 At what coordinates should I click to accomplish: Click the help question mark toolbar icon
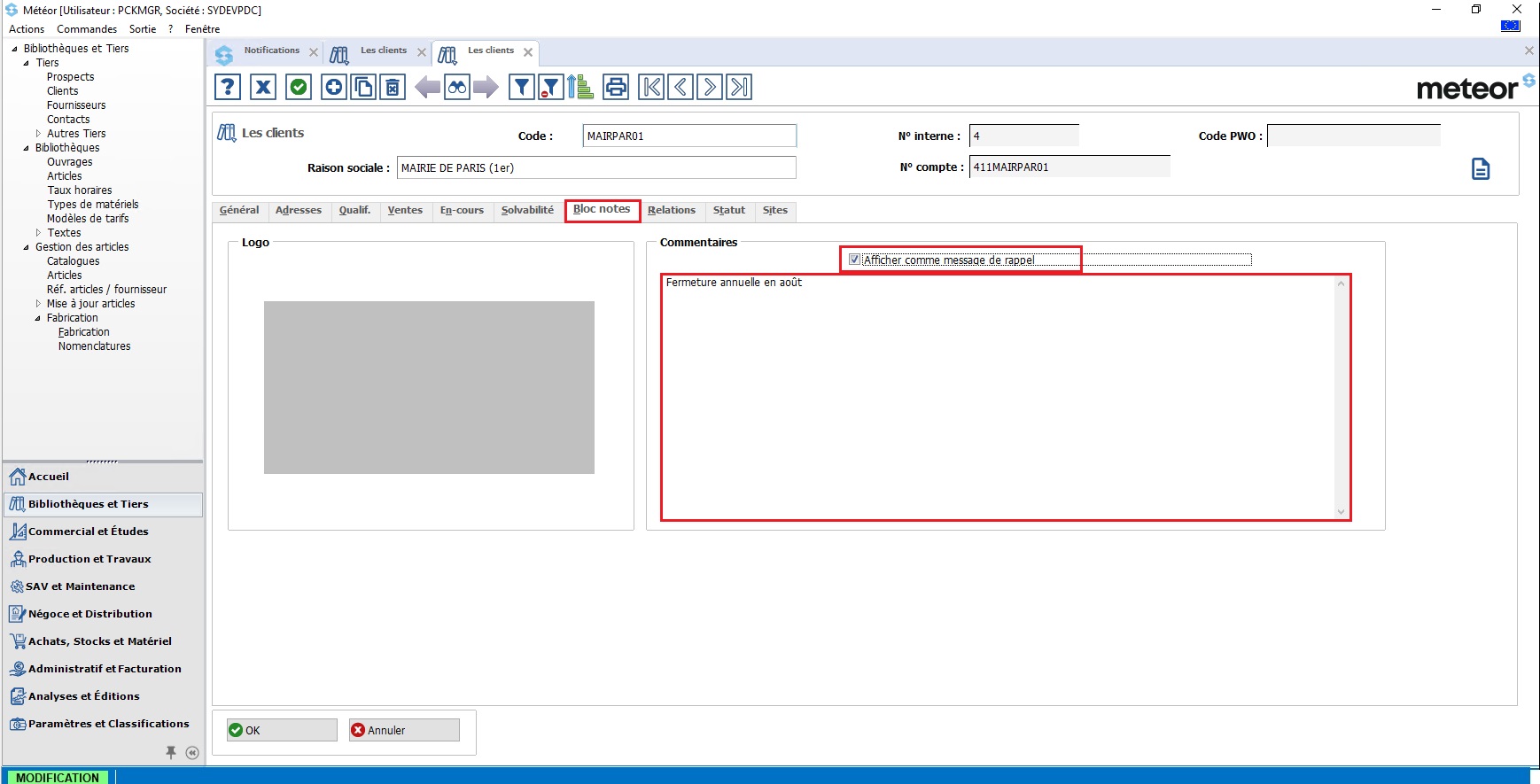pyautogui.click(x=228, y=87)
